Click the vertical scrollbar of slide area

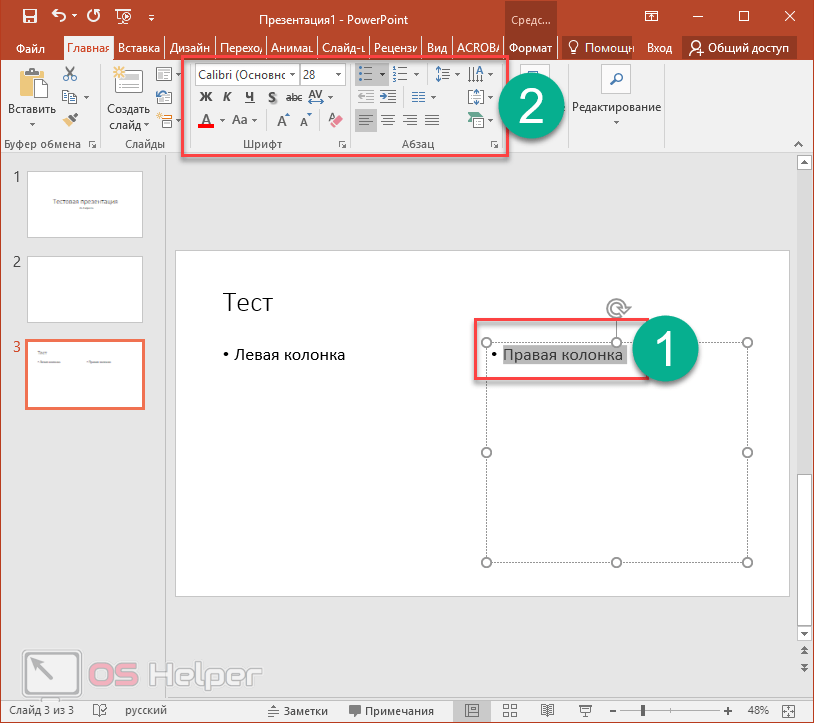tap(804, 549)
